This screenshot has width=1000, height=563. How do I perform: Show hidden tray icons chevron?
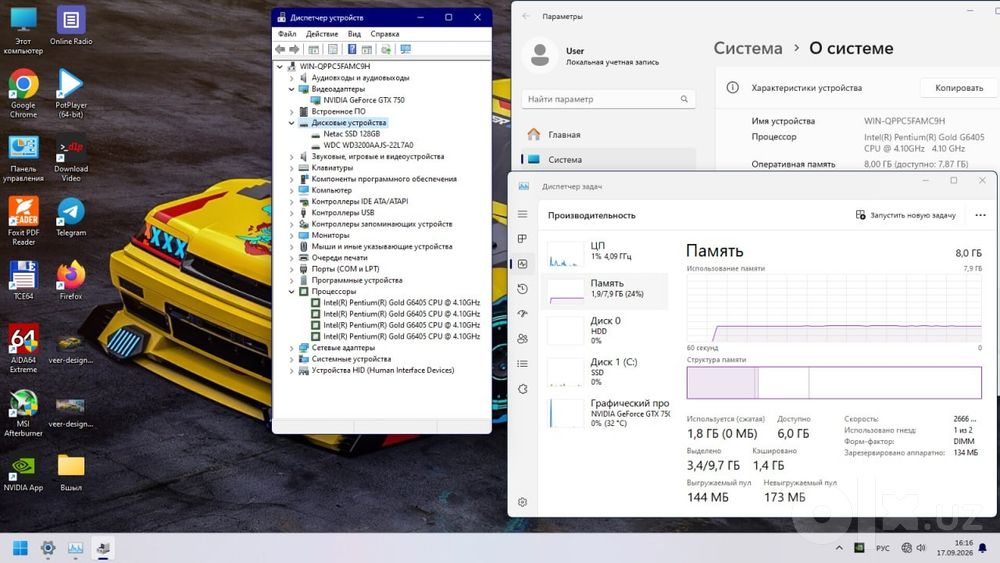(839, 548)
